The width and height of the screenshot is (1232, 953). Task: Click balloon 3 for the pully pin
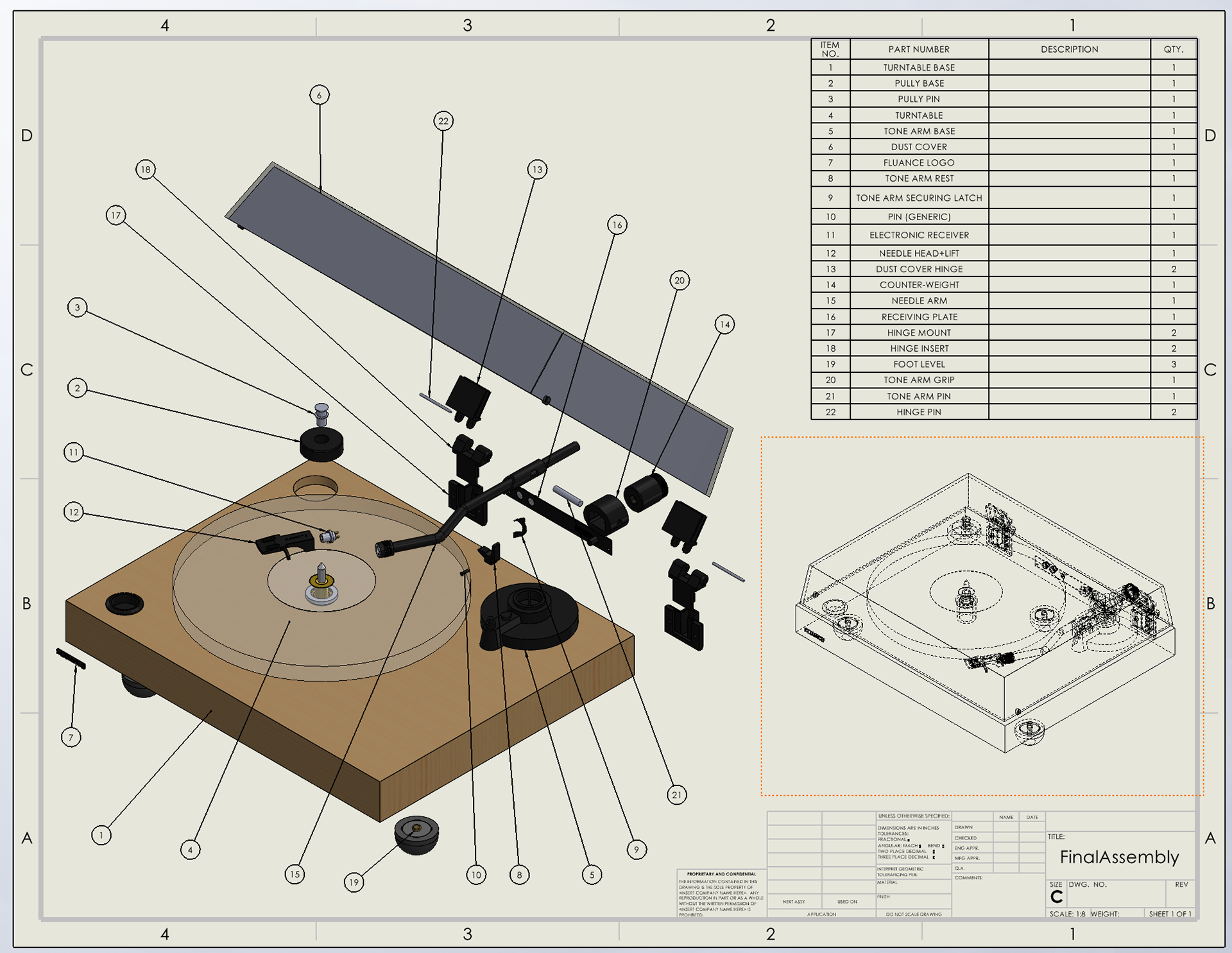coord(78,307)
